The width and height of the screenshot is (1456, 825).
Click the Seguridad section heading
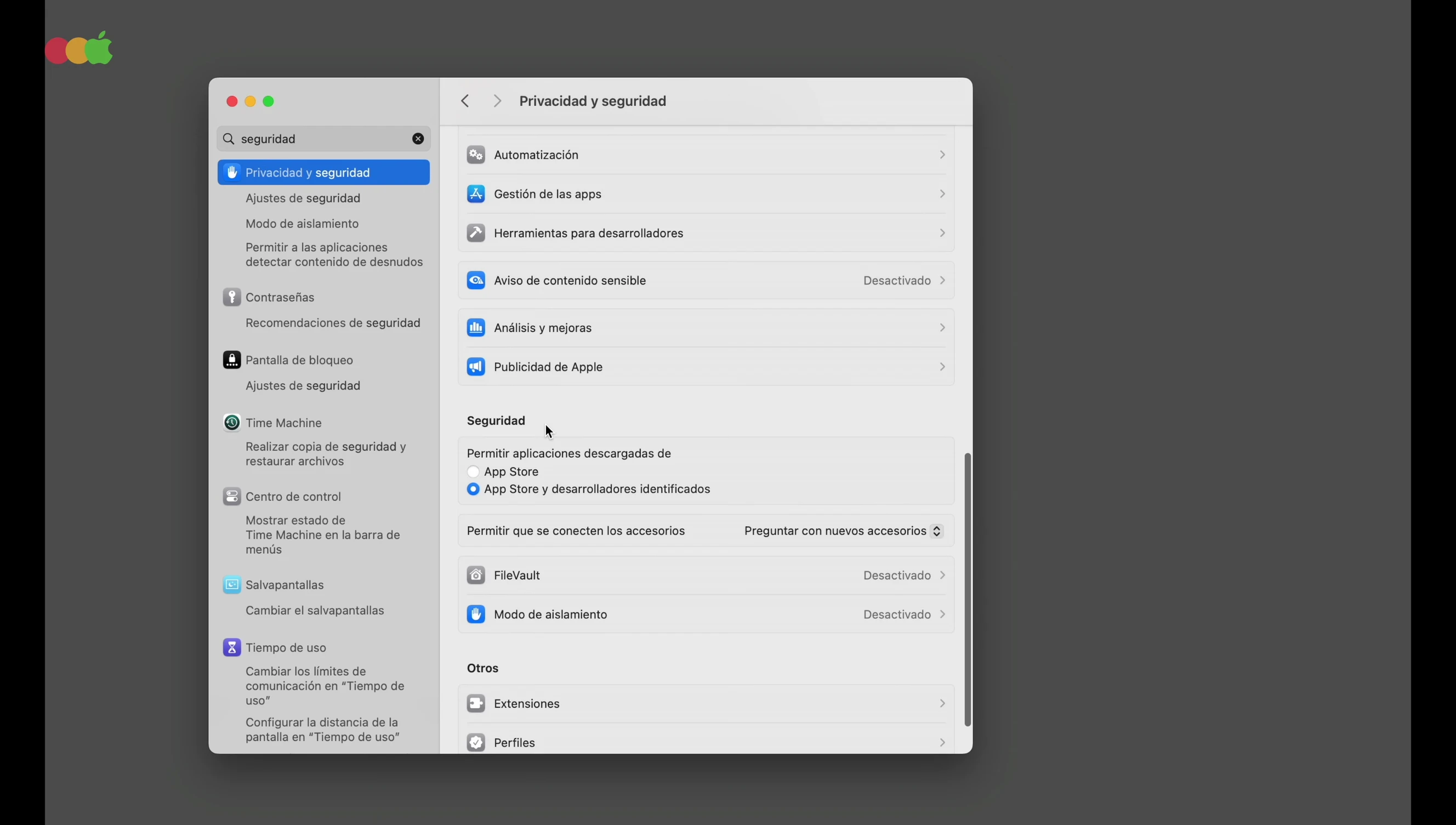click(496, 420)
